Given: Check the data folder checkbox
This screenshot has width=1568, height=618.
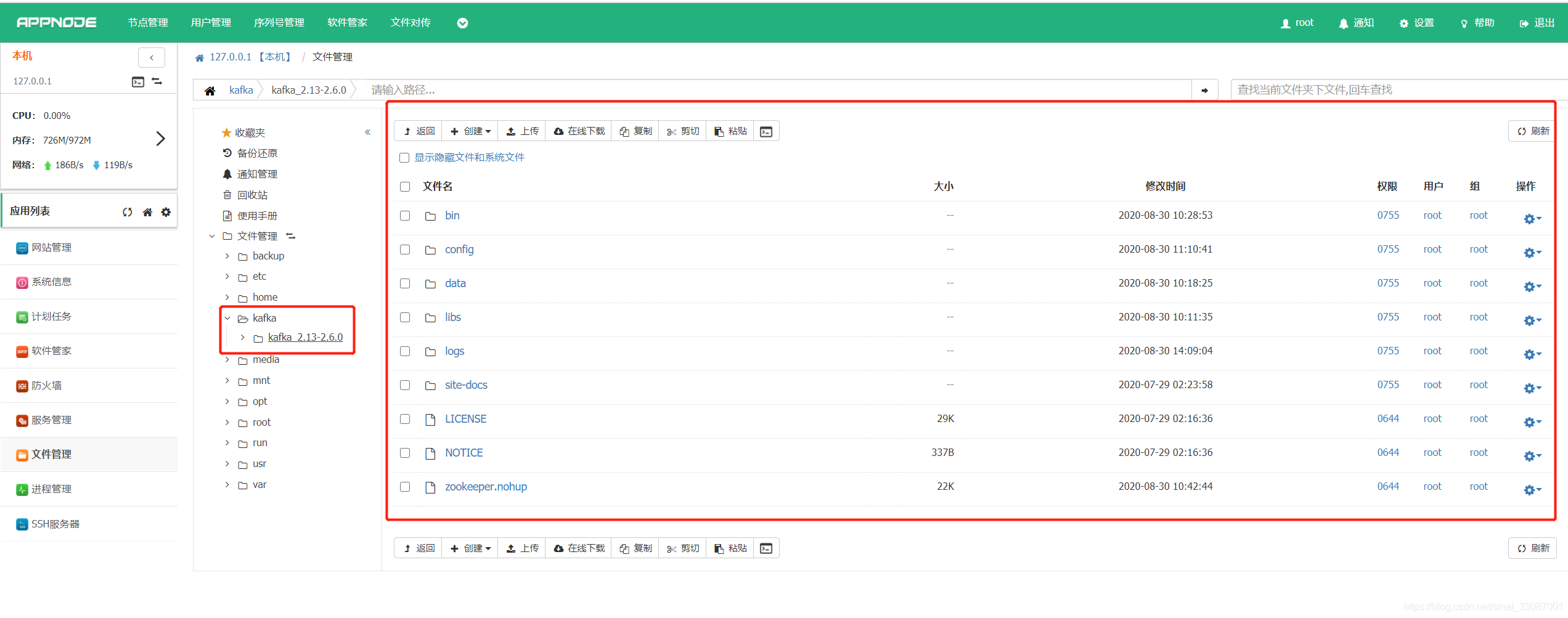Looking at the screenshot, I should 405,283.
